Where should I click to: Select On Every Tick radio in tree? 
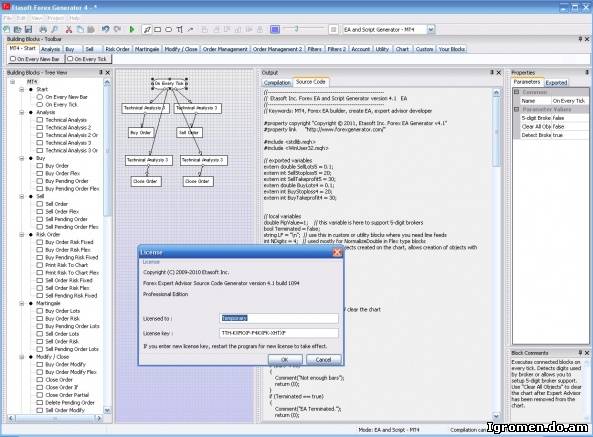coord(39,105)
